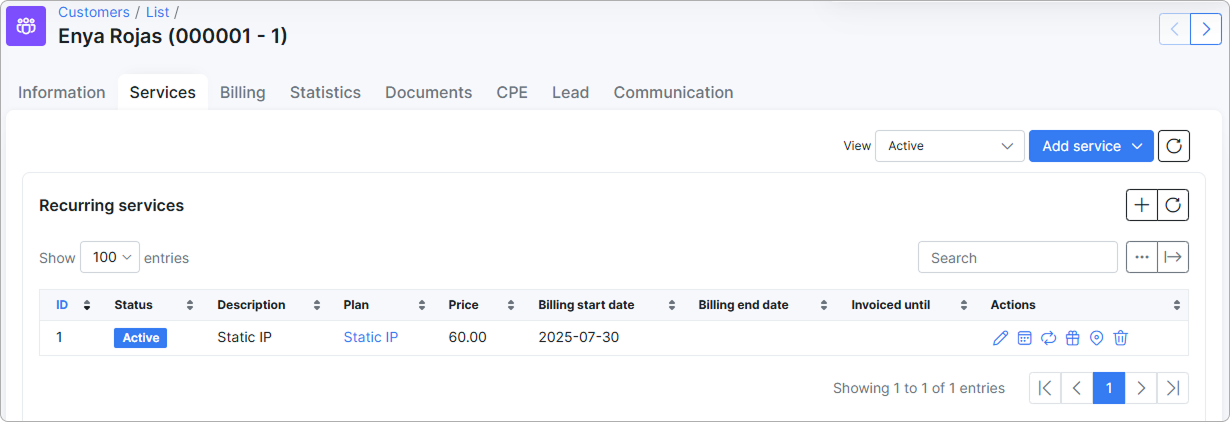Open the View dropdown showing Active
This screenshot has height=422, width=1230.
coord(949,146)
